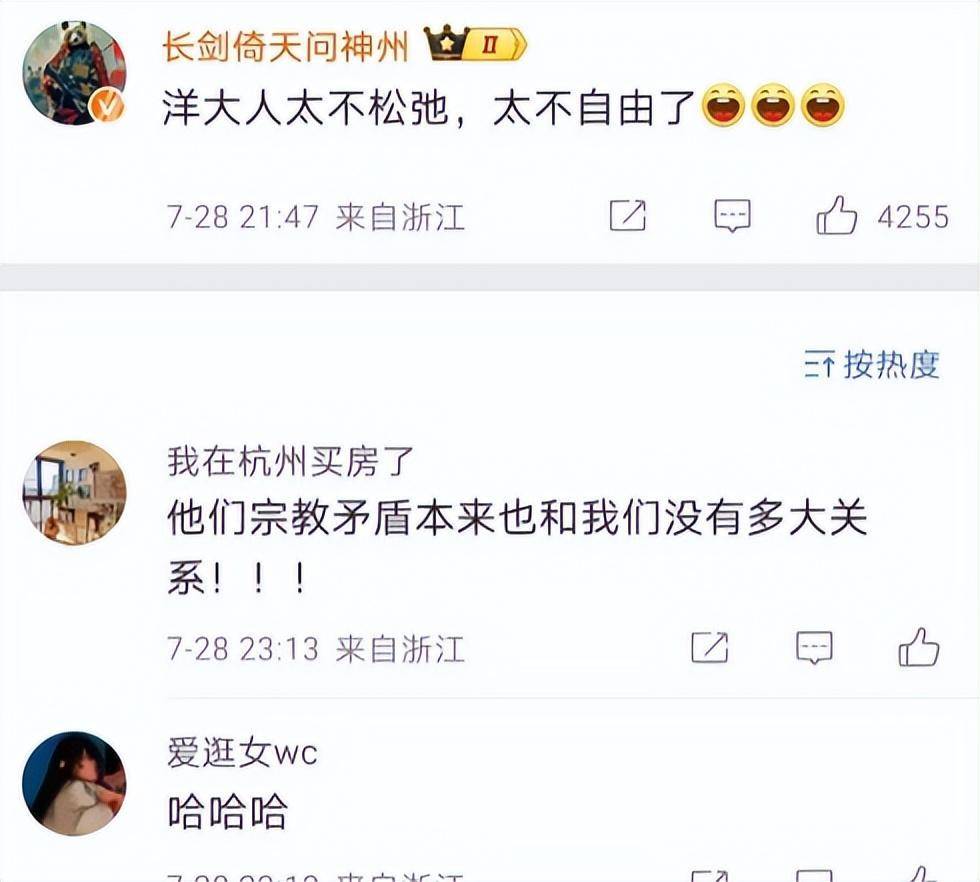Viewport: 980px width, 882px height.
Task: Open comments on the top post
Action: [732, 216]
